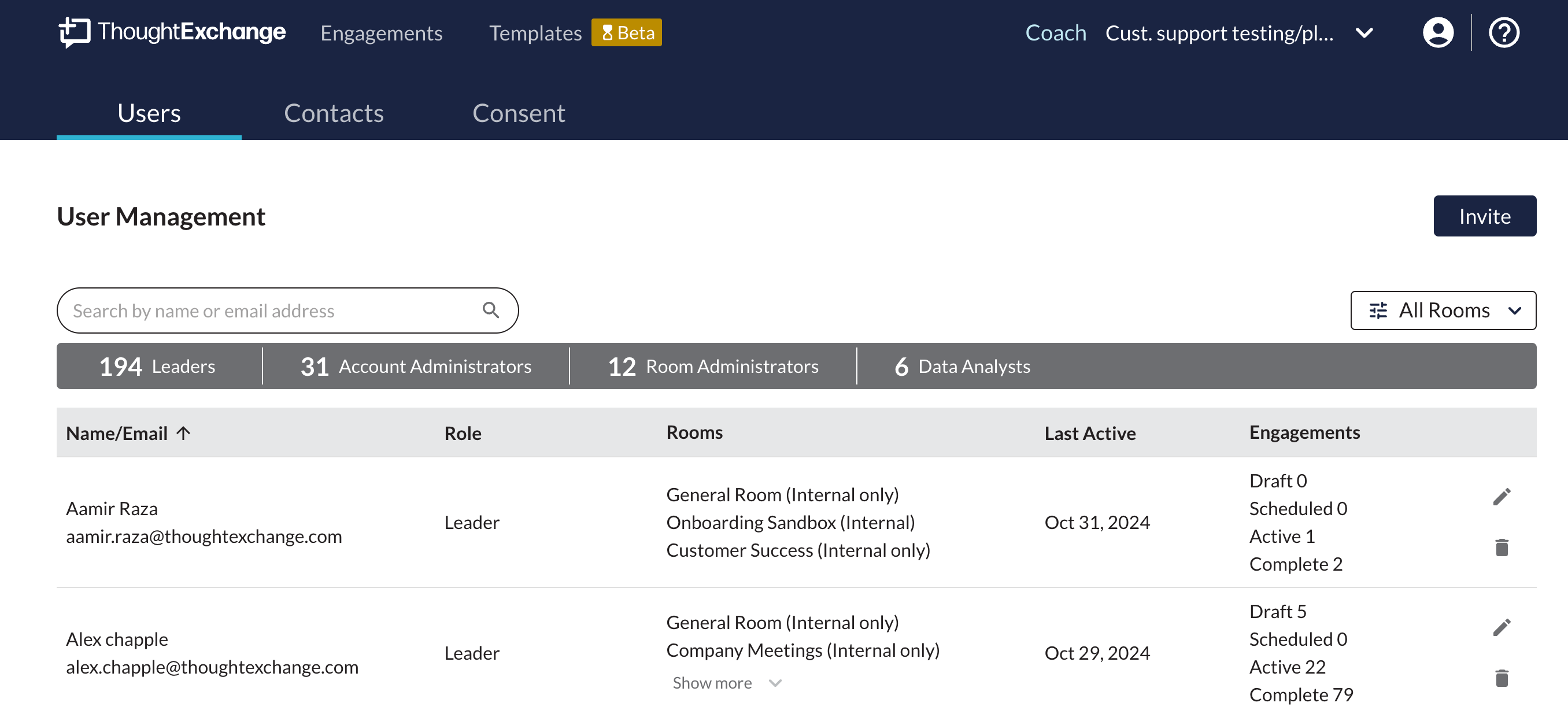
Task: Filter by 31 Account Administrators
Action: [x=416, y=367]
